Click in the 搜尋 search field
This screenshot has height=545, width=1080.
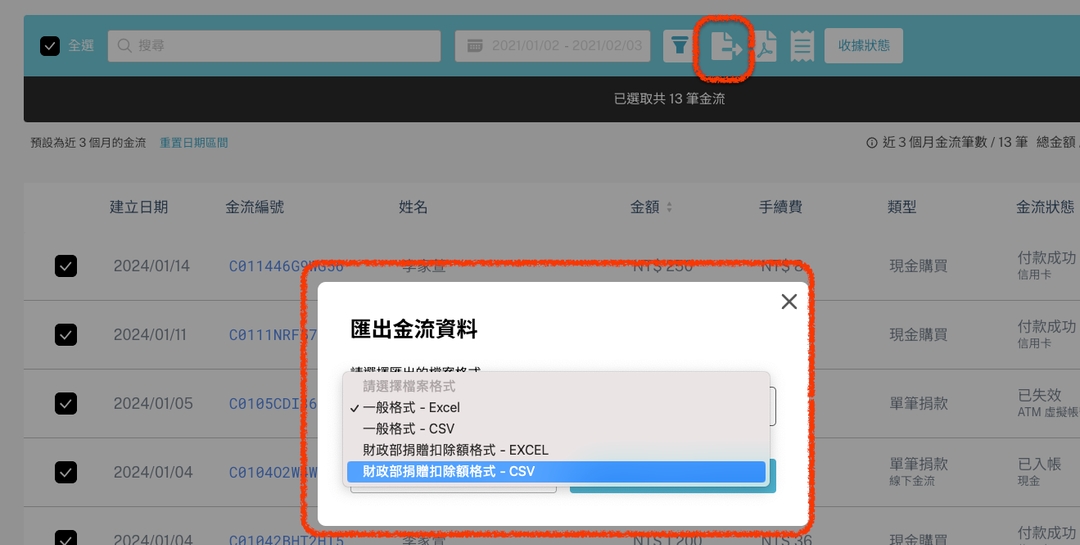pos(274,45)
